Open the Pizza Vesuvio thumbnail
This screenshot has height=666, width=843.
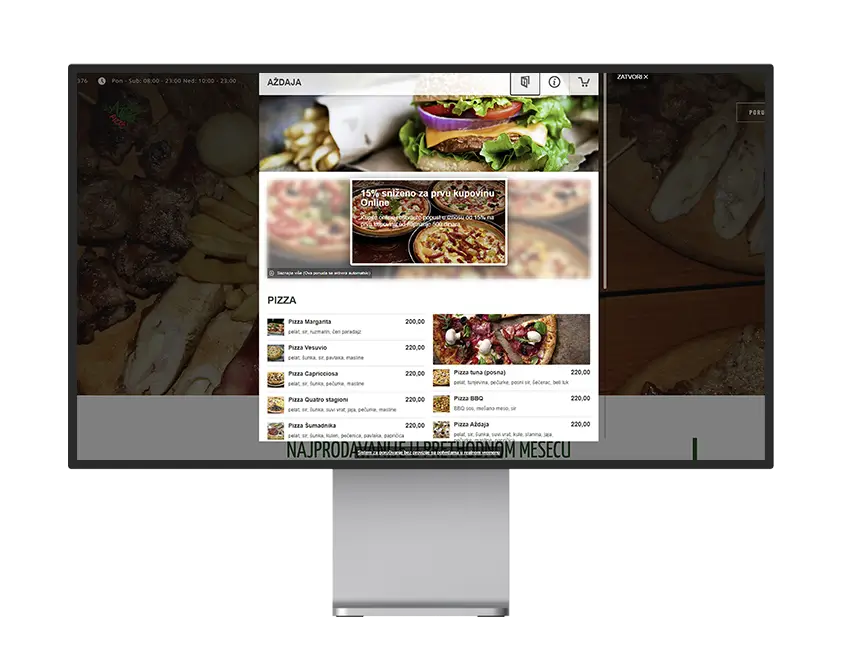[x=276, y=353]
